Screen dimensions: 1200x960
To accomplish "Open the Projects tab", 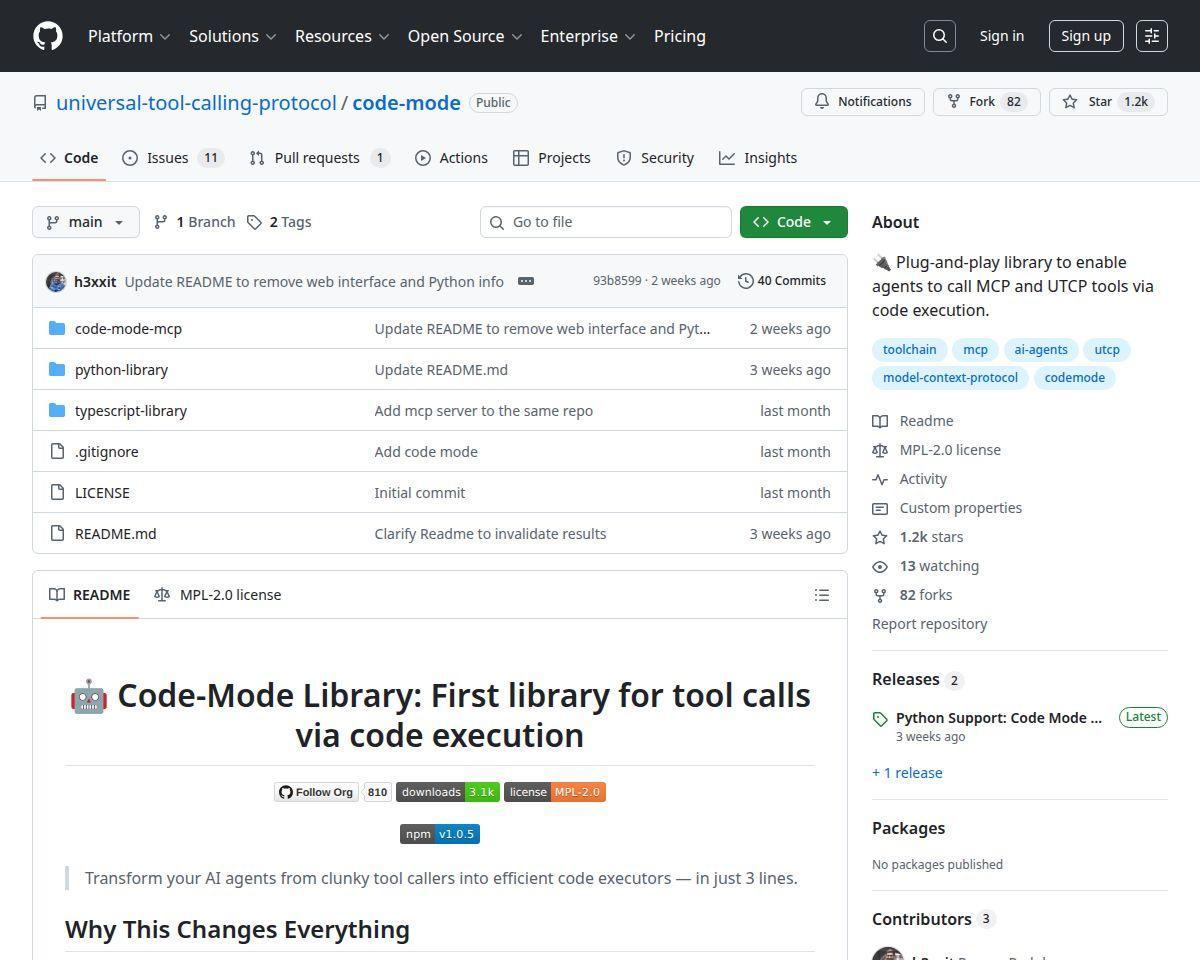I will [x=552, y=158].
